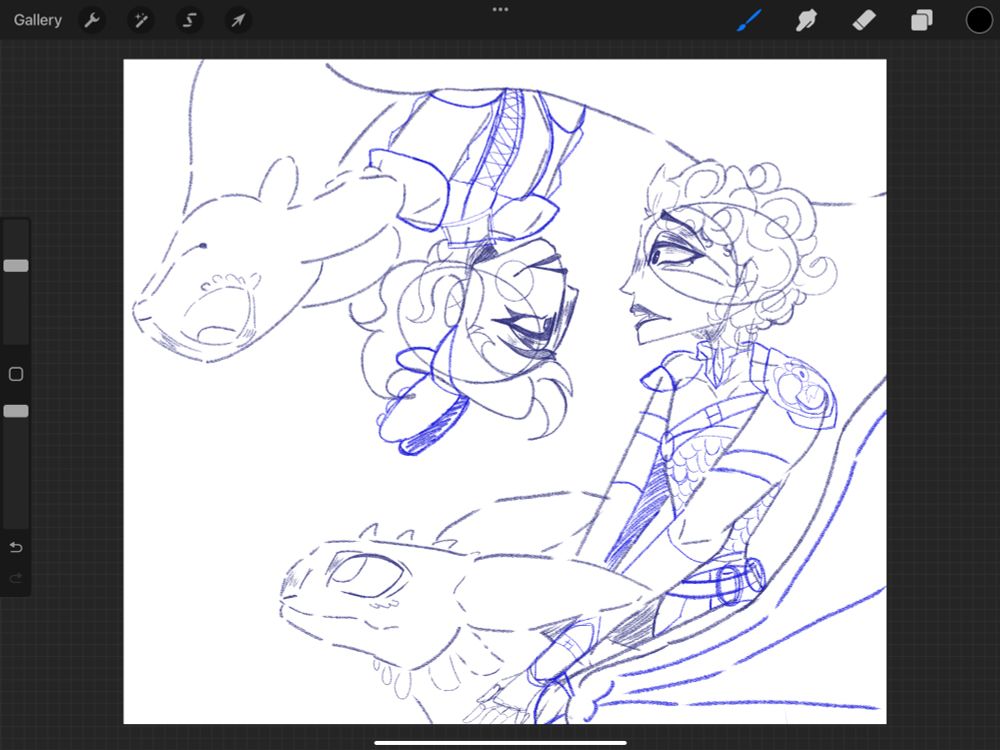
Task: Return to the Gallery
Action: coord(38,20)
